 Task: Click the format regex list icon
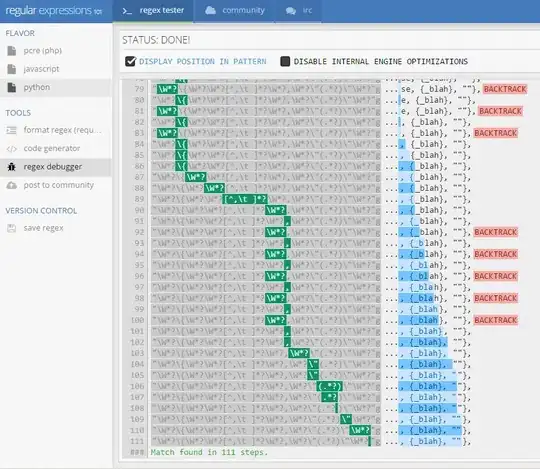[11, 130]
